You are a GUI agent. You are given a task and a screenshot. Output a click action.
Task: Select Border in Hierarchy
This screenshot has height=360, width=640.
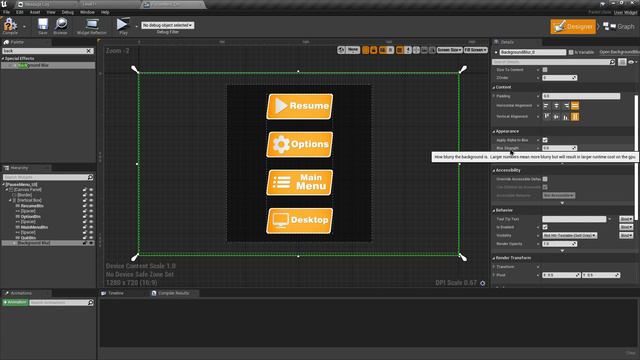click(x=24, y=195)
